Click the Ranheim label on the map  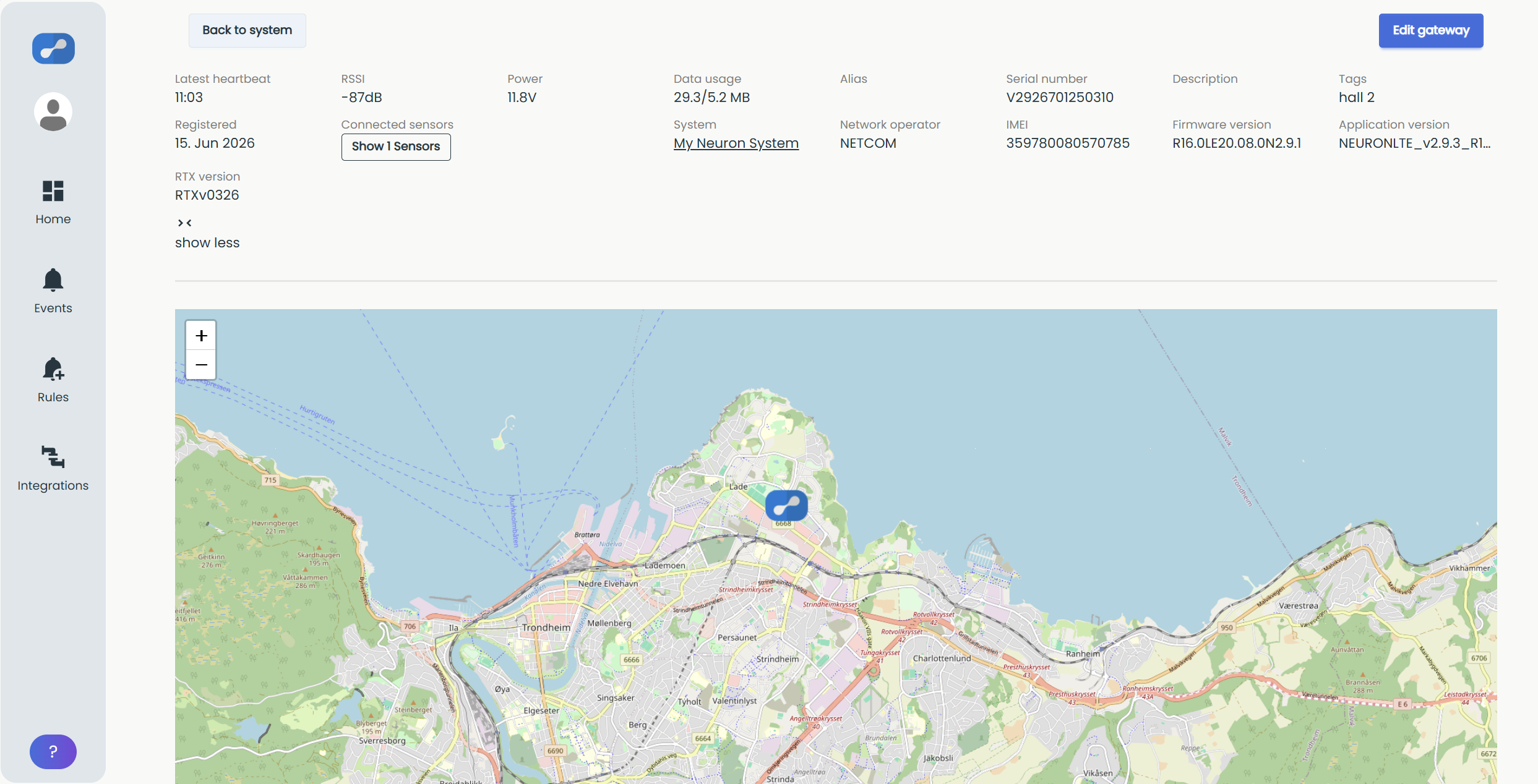coord(1083,654)
